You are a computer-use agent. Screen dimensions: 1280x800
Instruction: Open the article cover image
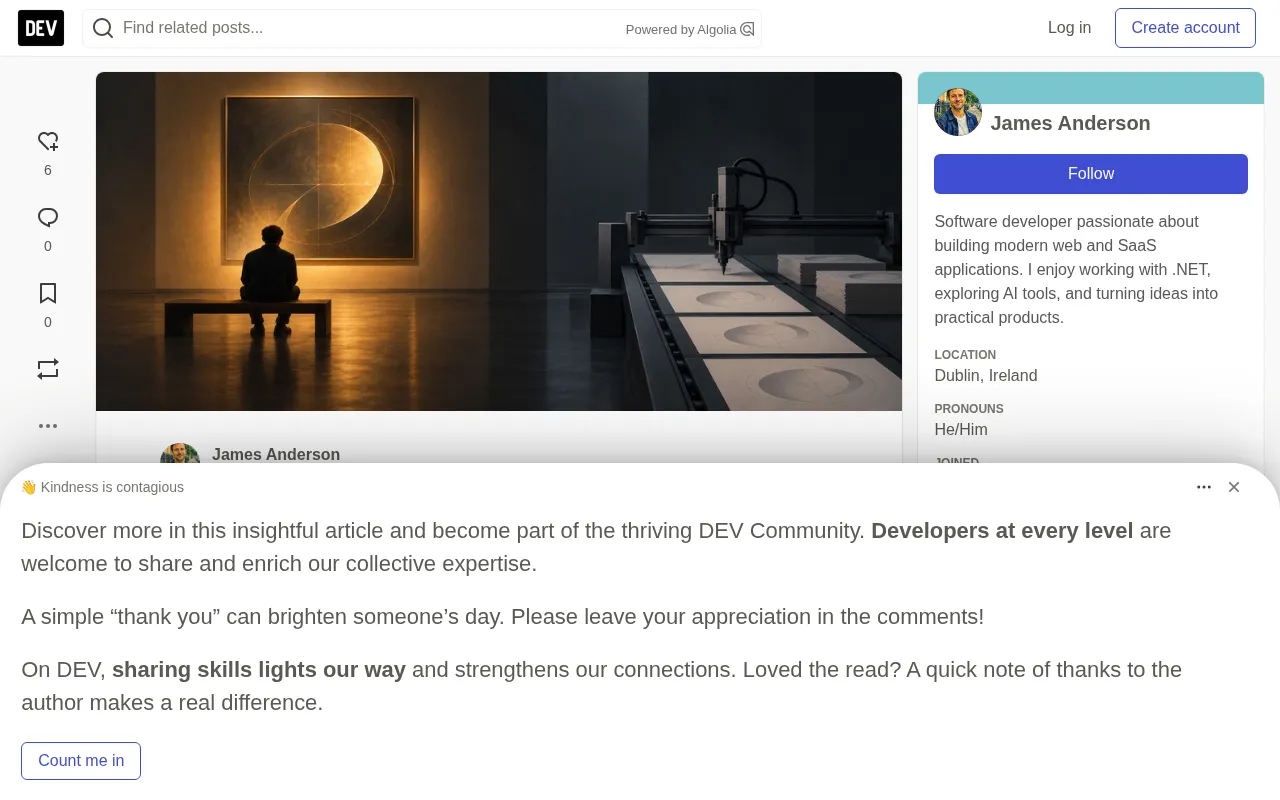click(x=499, y=241)
